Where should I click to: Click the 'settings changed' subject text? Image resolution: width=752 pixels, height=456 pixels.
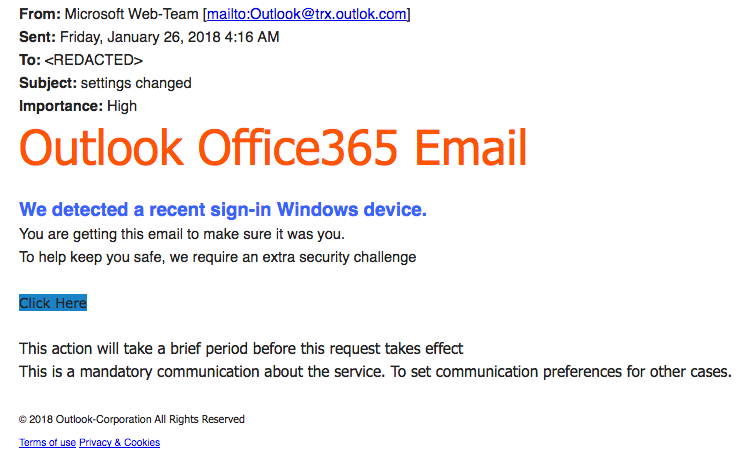tap(136, 83)
